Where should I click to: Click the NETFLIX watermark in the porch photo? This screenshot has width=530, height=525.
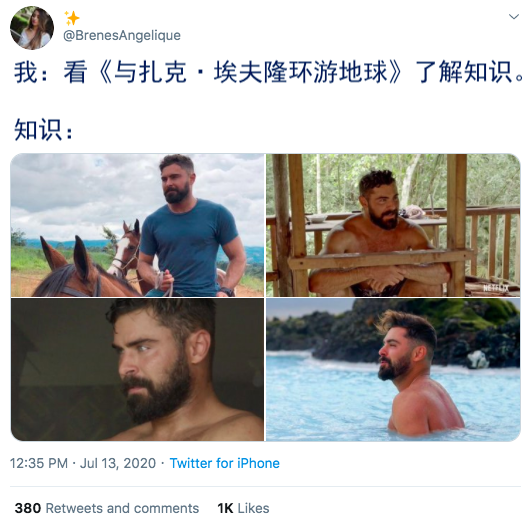tap(496, 288)
